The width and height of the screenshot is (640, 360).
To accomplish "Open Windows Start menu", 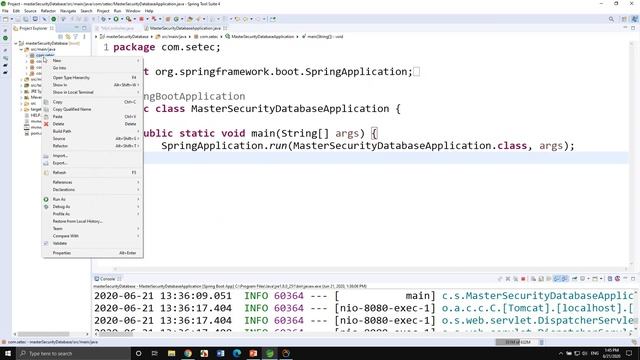I will [8, 353].
